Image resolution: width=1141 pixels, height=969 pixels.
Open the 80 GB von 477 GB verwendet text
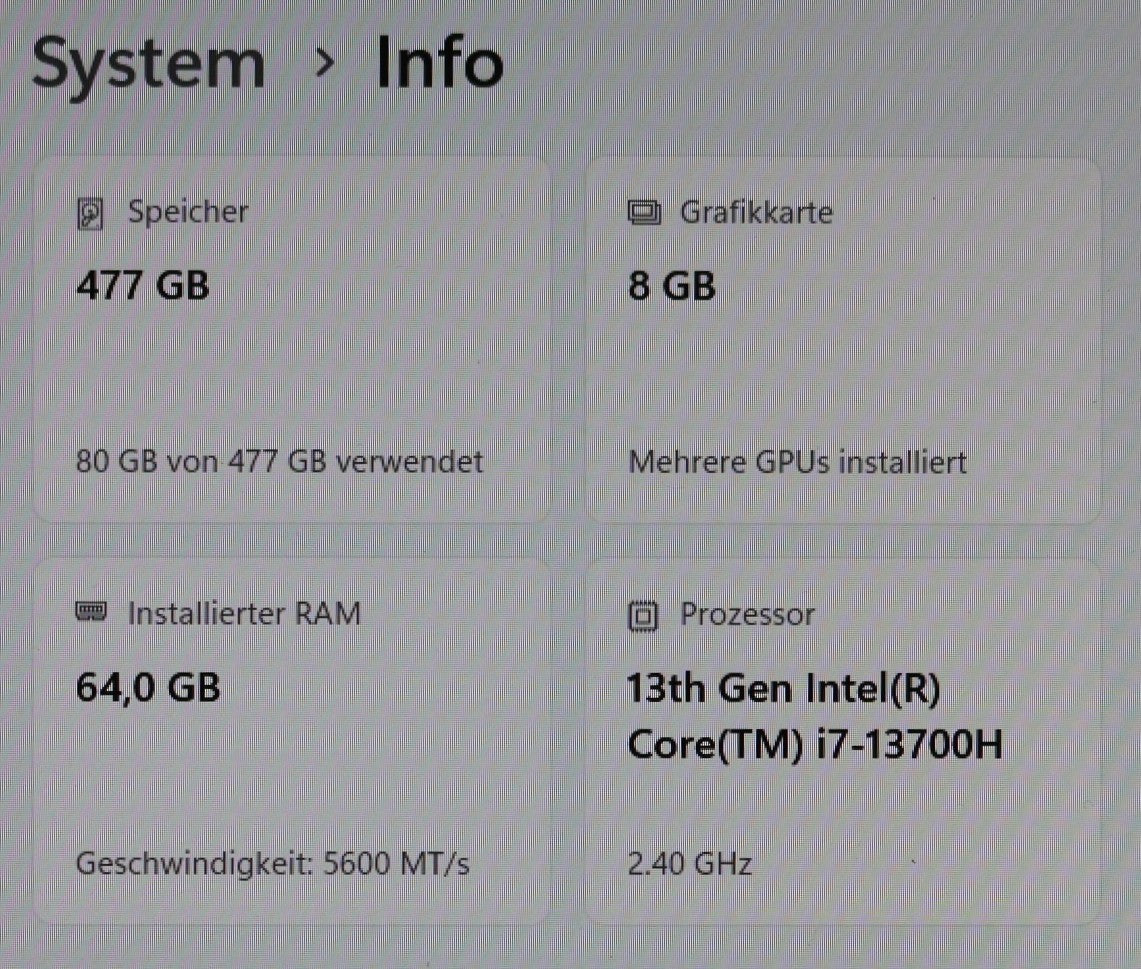tap(279, 462)
